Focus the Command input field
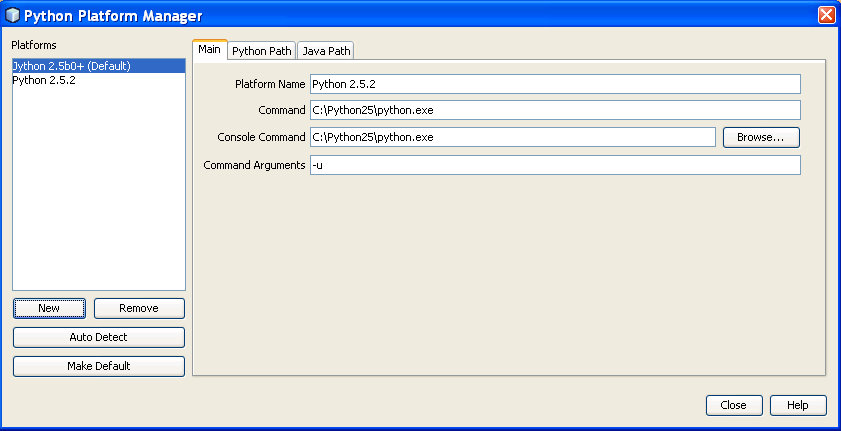841x431 pixels. click(x=555, y=110)
